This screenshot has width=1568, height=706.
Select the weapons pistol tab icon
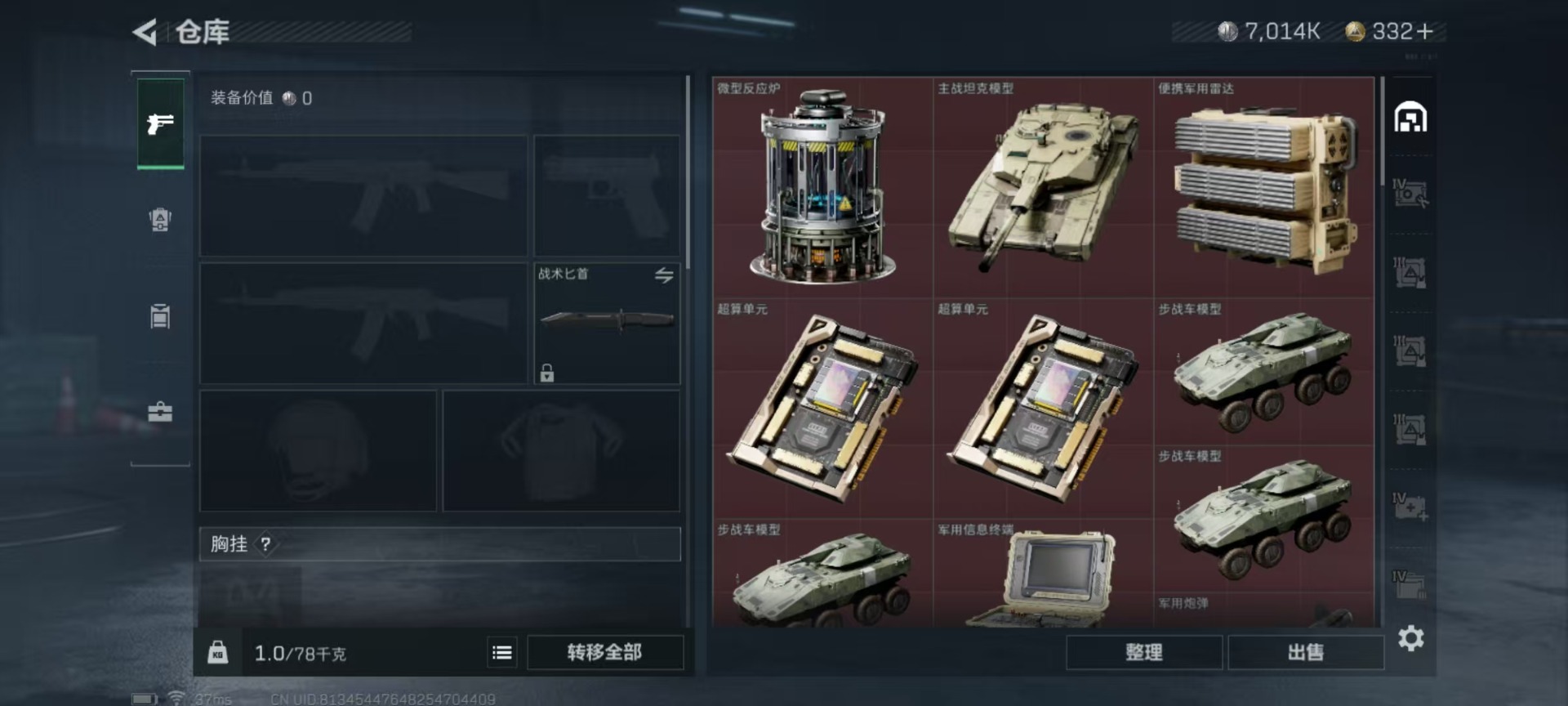160,123
